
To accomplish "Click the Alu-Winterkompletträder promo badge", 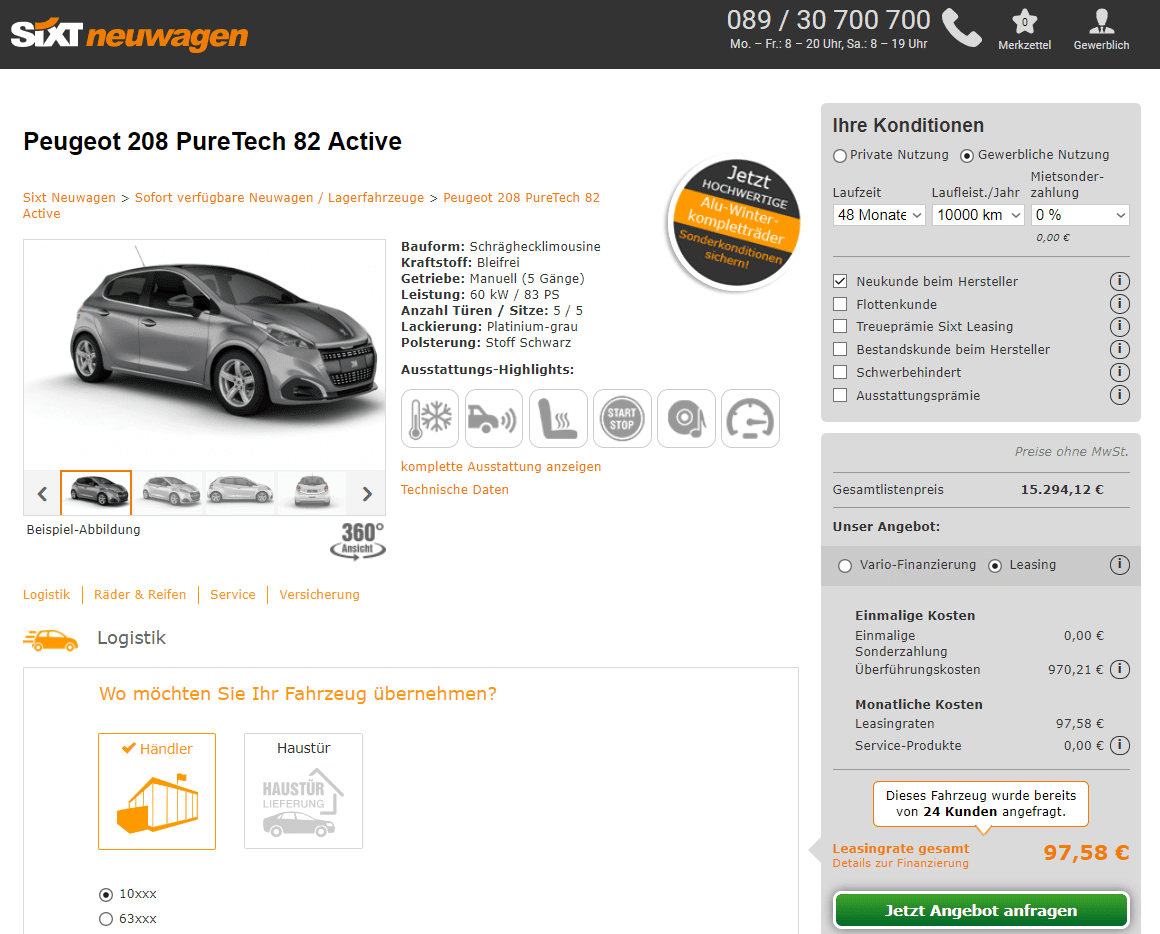I will [736, 222].
